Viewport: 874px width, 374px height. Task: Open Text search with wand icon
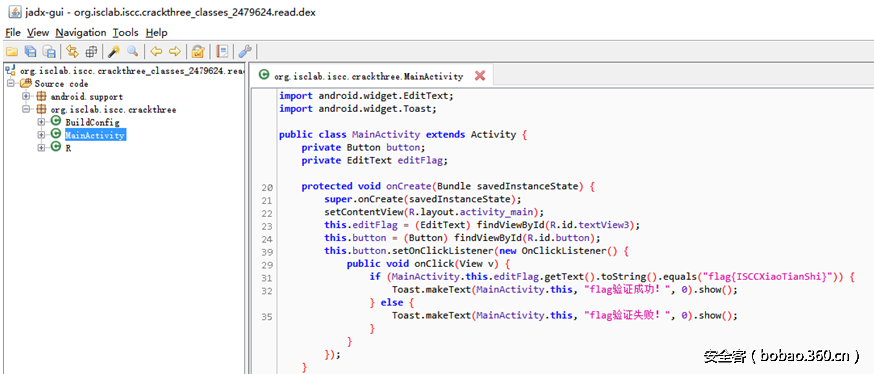(114, 52)
